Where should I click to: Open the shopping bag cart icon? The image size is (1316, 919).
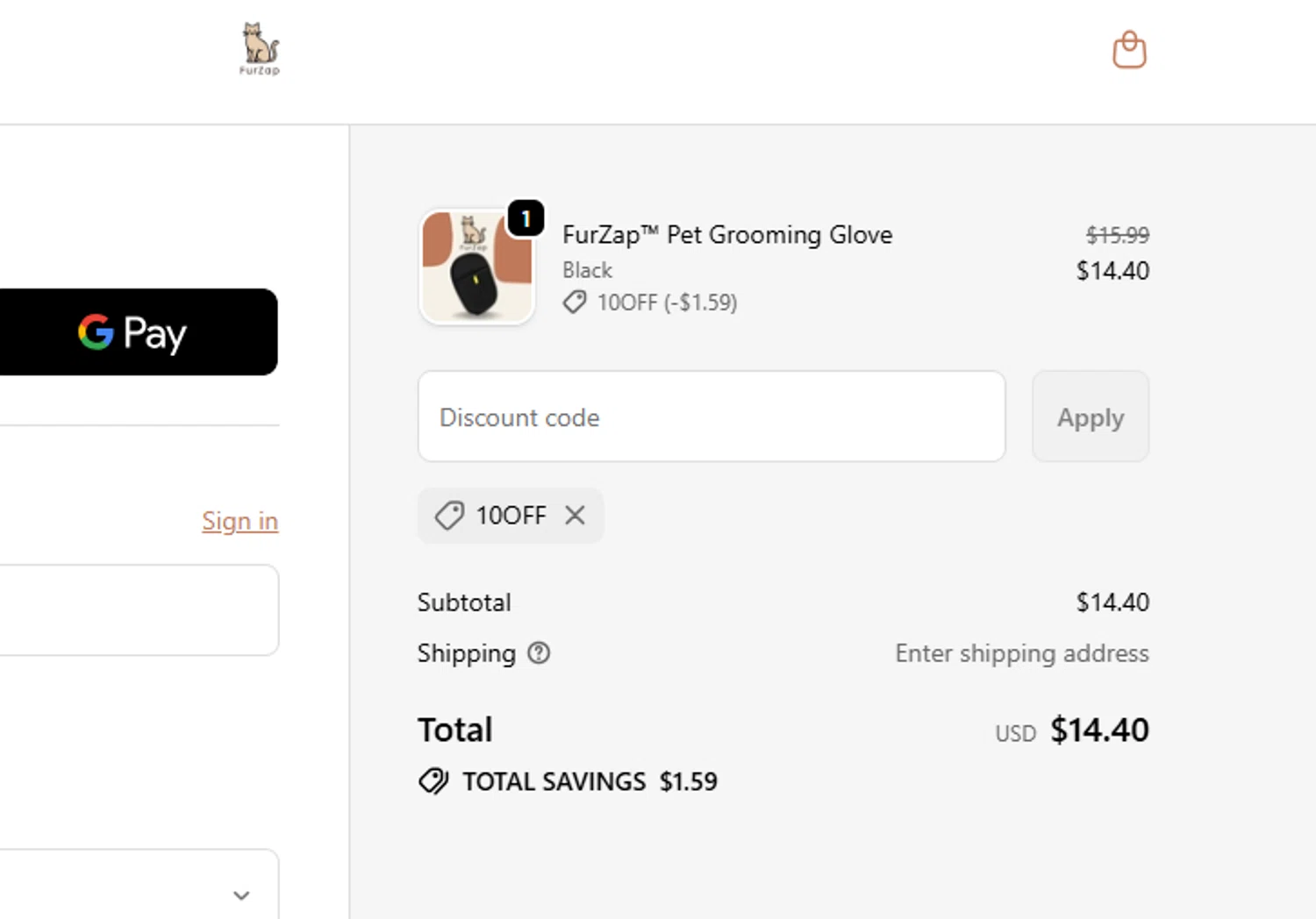[x=1129, y=50]
